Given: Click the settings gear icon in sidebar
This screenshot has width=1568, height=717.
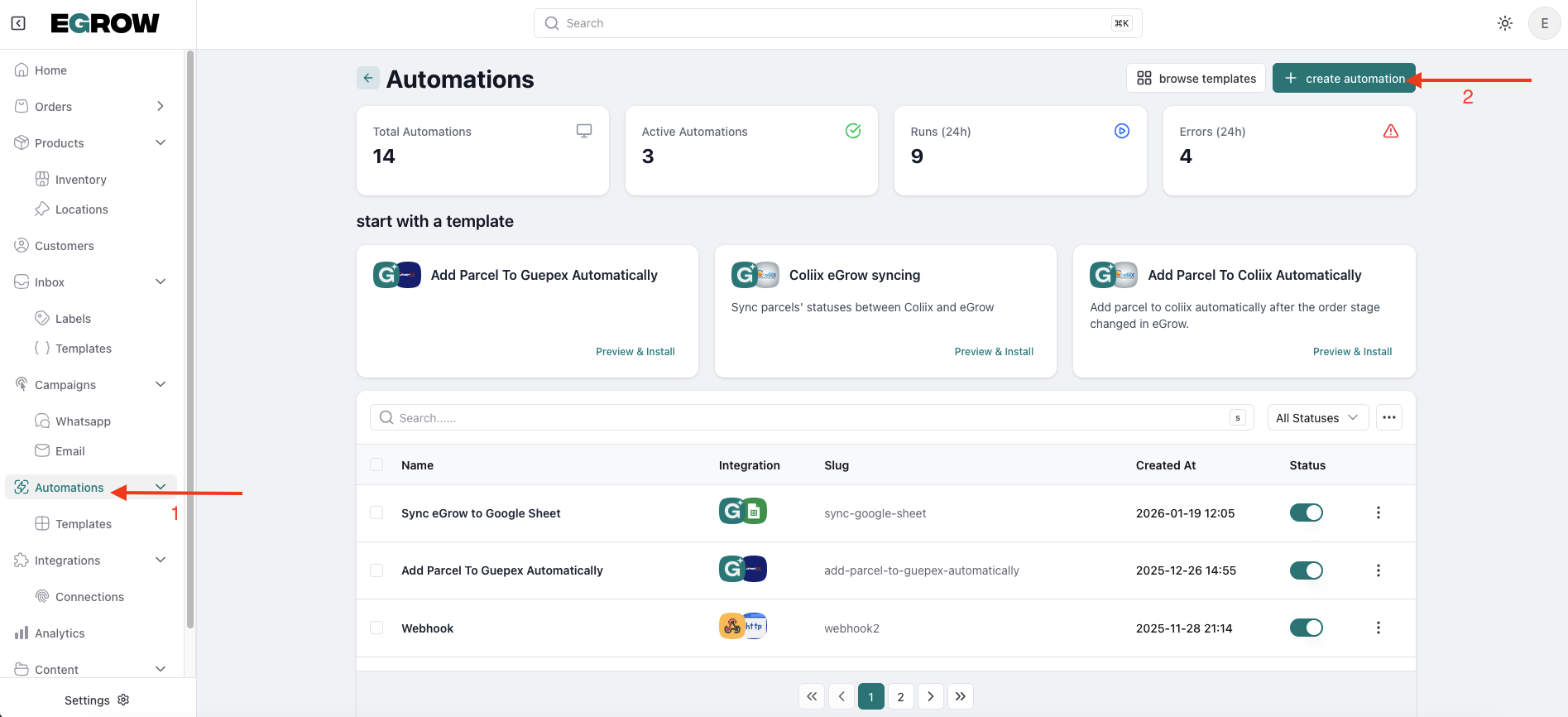Looking at the screenshot, I should pyautogui.click(x=123, y=700).
